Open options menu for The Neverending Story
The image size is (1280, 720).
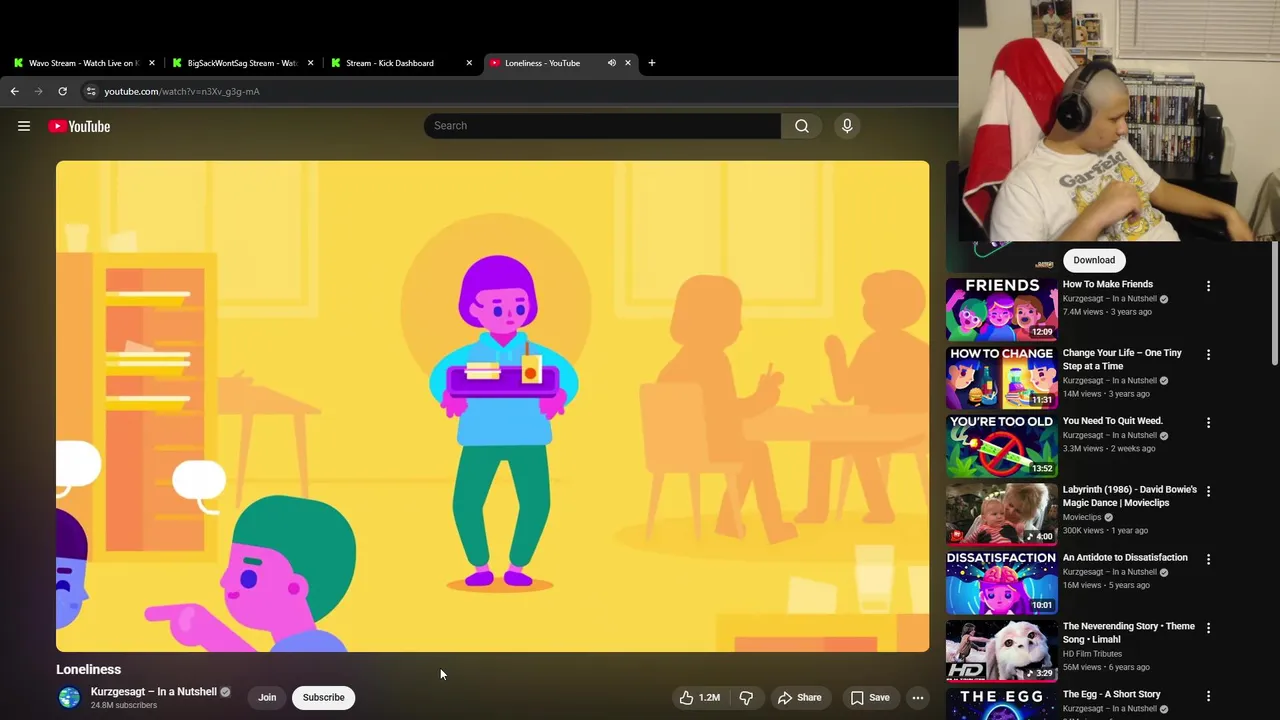tap(1208, 628)
